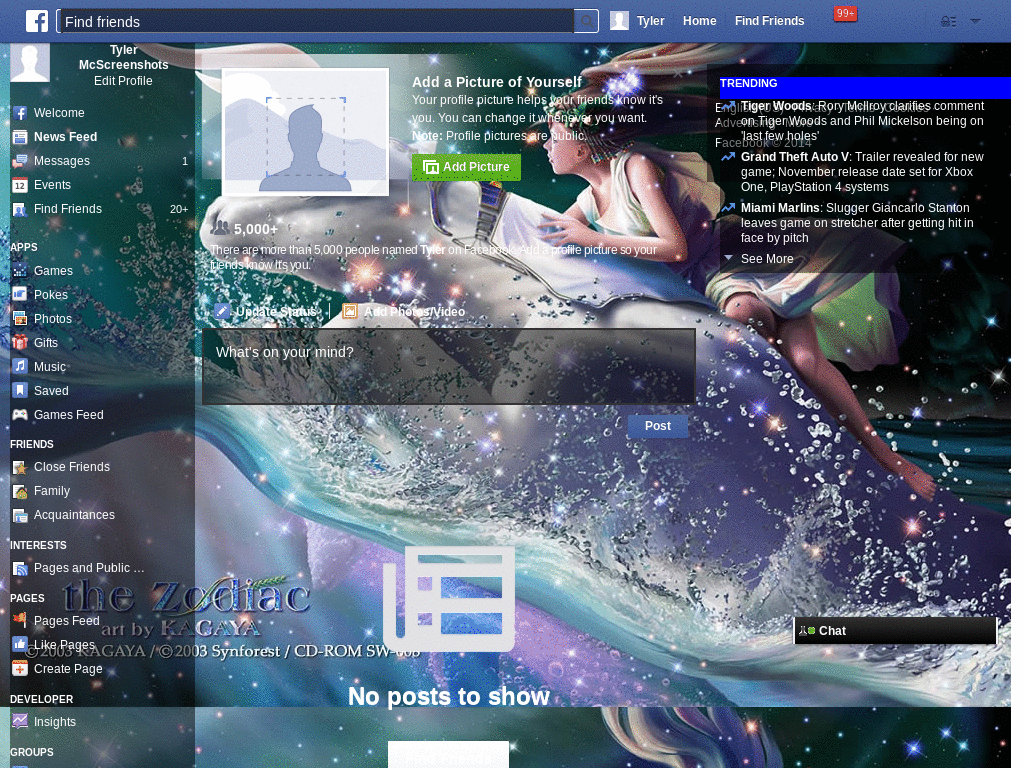Open the Welcome sidebar icon

20,113
